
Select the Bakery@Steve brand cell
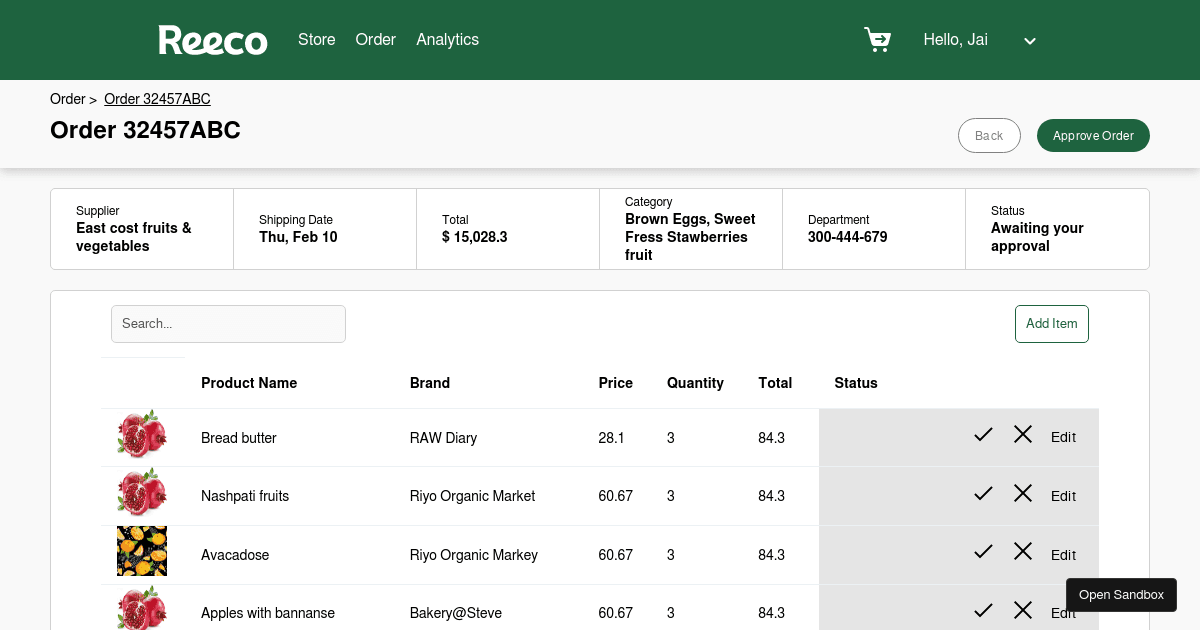pyautogui.click(x=456, y=613)
